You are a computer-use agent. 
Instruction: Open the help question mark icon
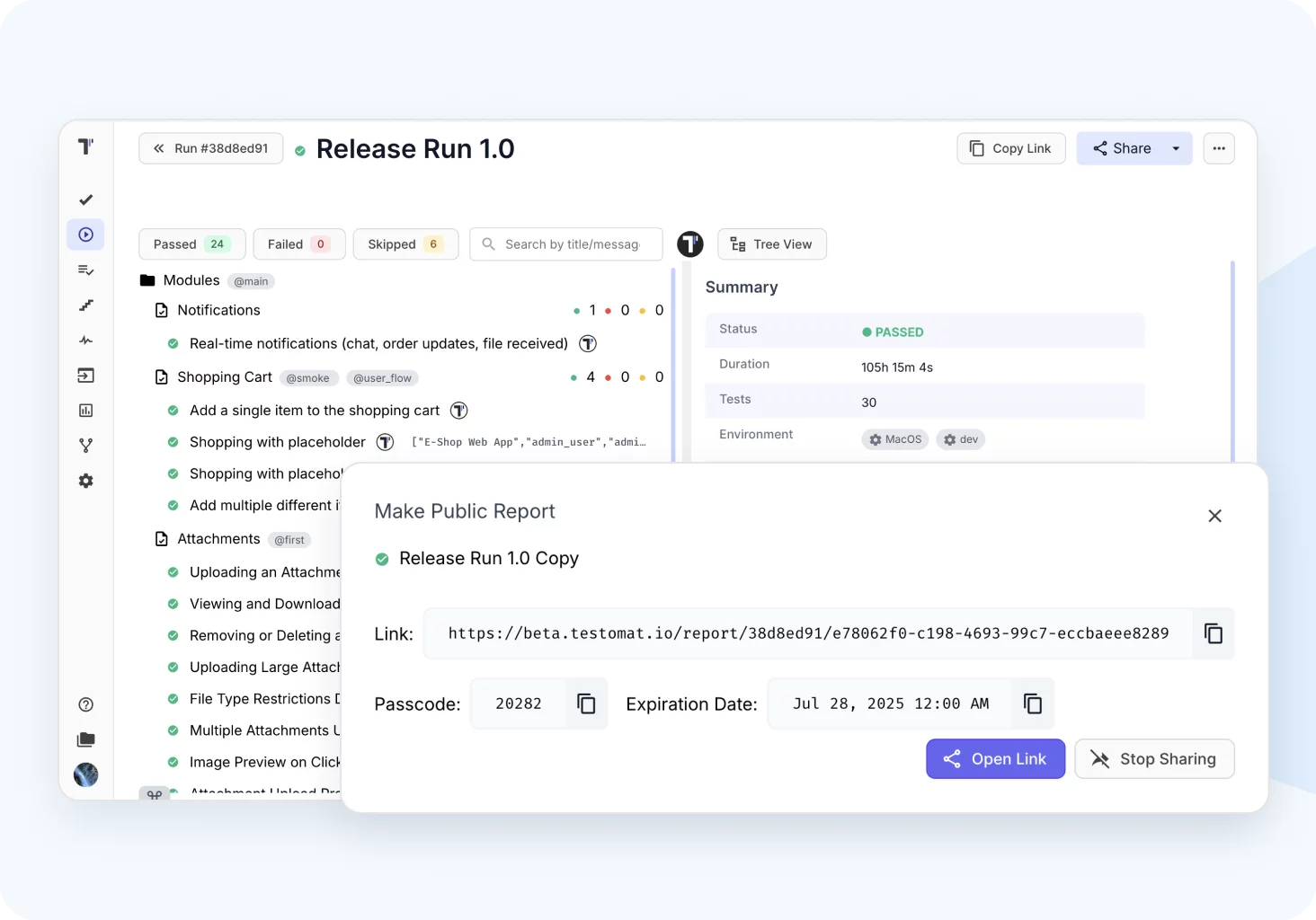click(86, 704)
